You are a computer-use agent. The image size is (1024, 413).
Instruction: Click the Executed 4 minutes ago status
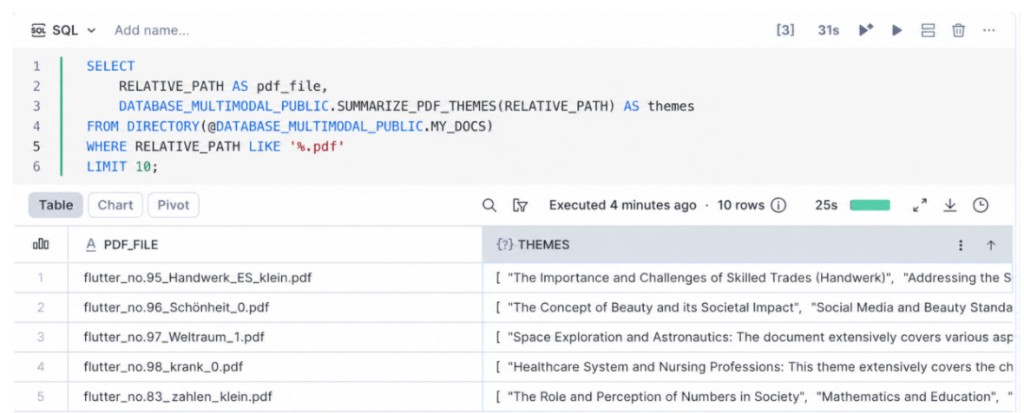pyautogui.click(x=622, y=205)
